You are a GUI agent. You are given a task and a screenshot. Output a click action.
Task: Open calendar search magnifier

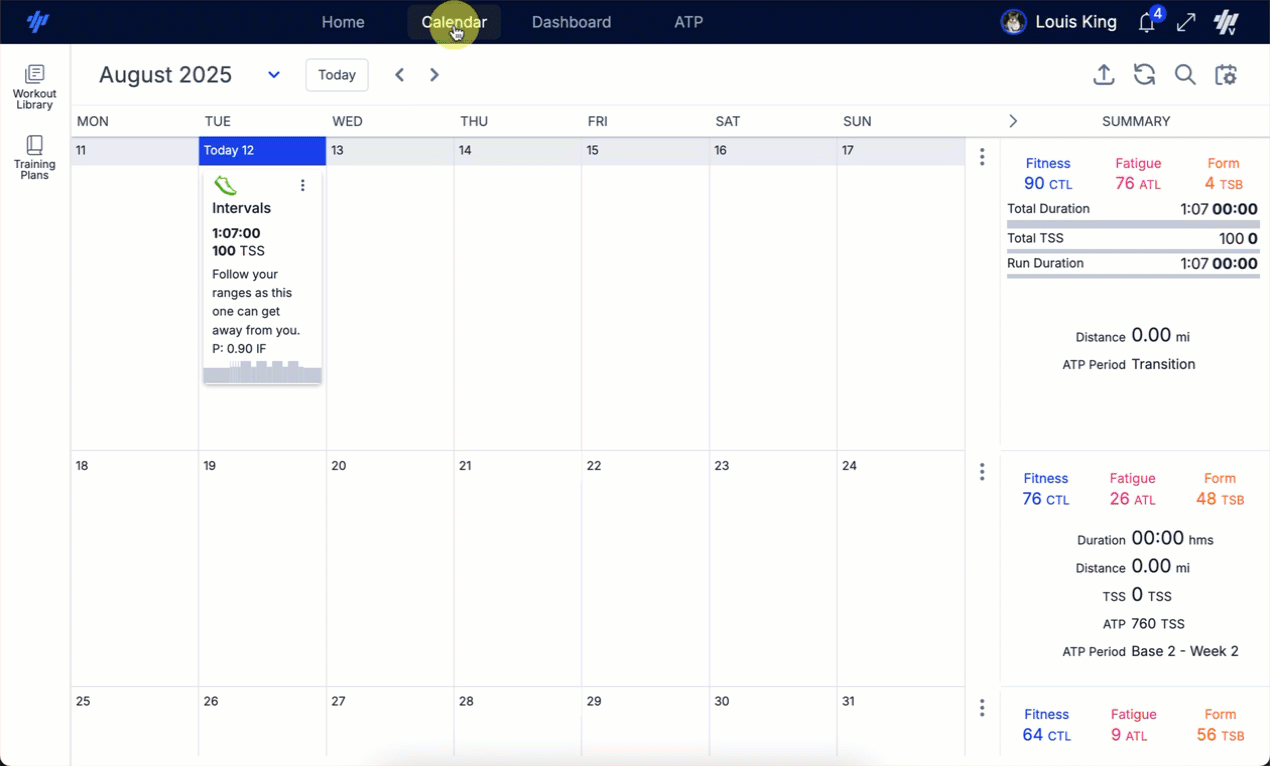[x=1185, y=75]
